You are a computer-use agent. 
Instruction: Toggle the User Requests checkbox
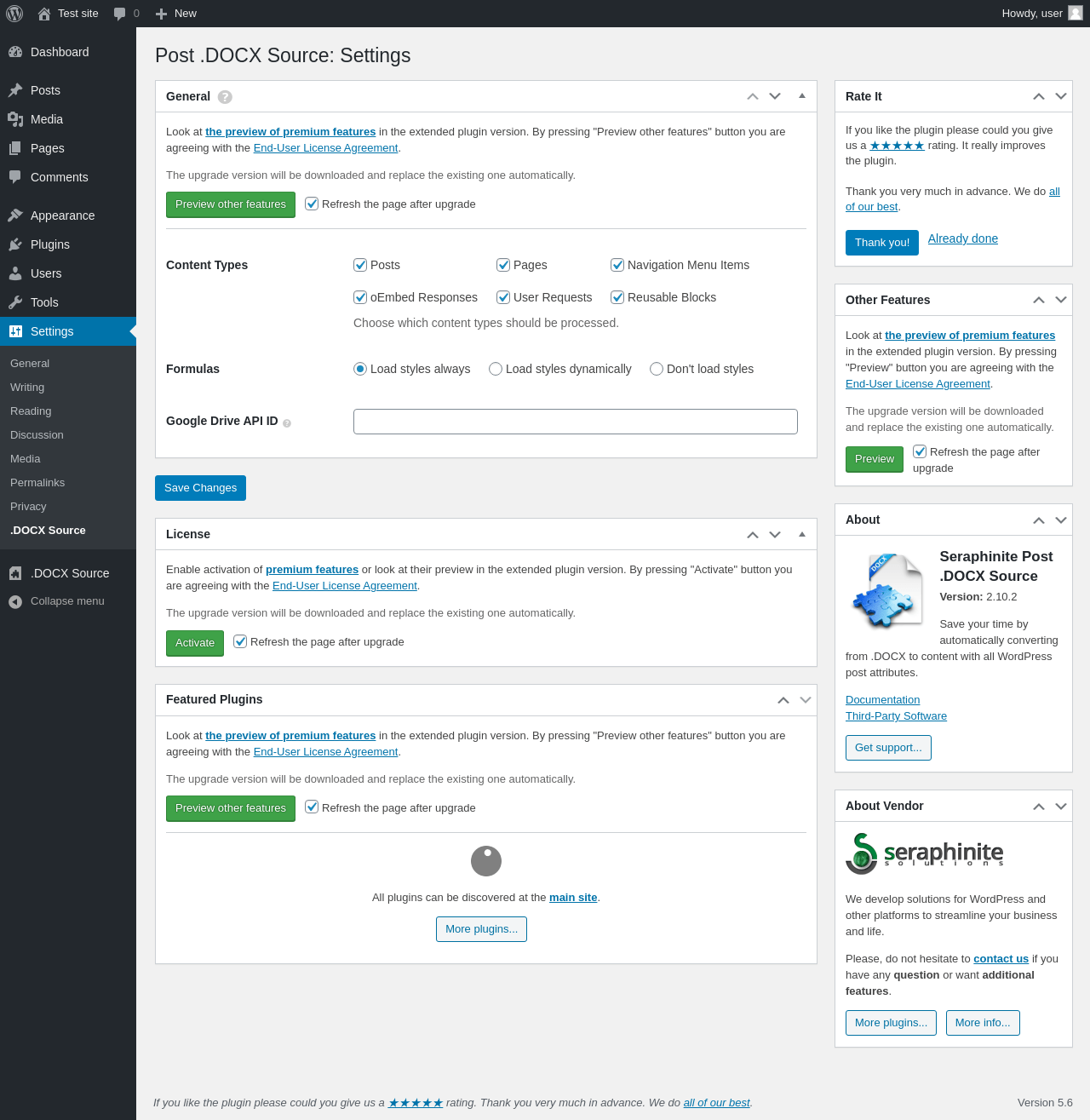click(x=503, y=297)
